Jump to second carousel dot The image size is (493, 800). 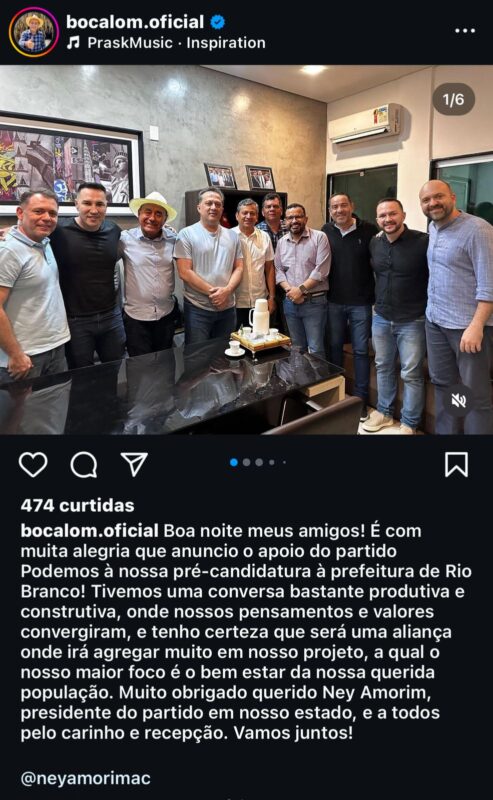(246, 462)
